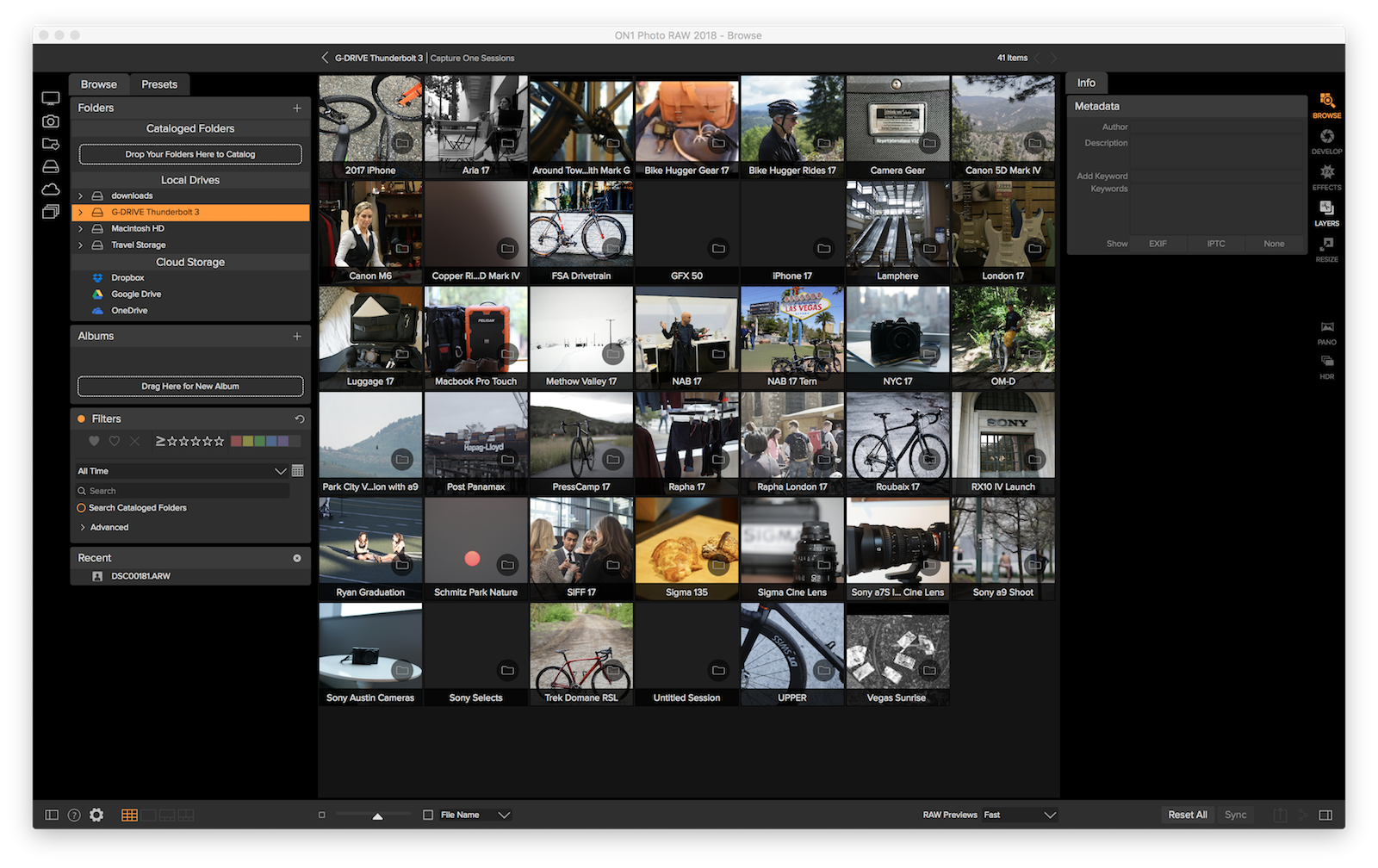
Task: Select the Browse module icon
Action: point(1326,105)
